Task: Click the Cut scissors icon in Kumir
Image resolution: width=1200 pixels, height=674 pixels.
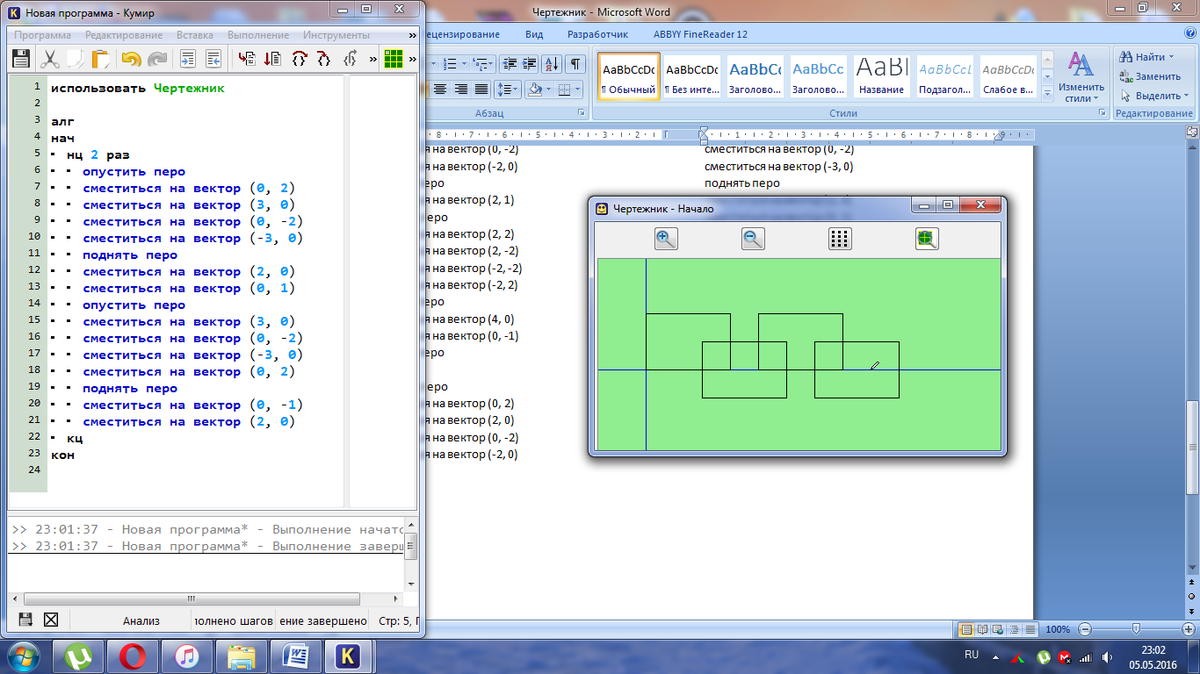Action: coord(49,59)
